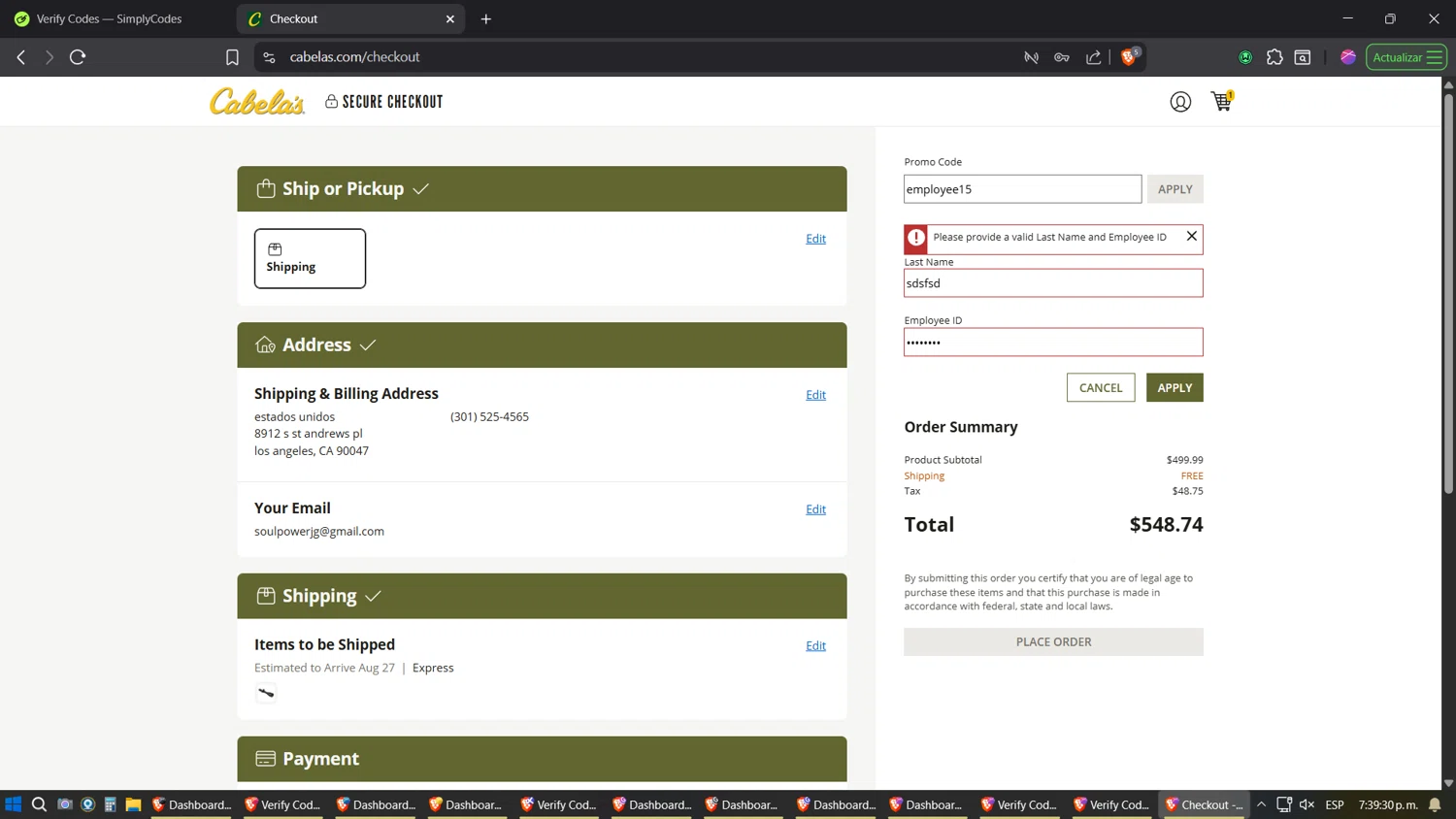The height and width of the screenshot is (819, 1456).
Task: Open the browser extensions puzzle icon
Action: tap(1274, 57)
